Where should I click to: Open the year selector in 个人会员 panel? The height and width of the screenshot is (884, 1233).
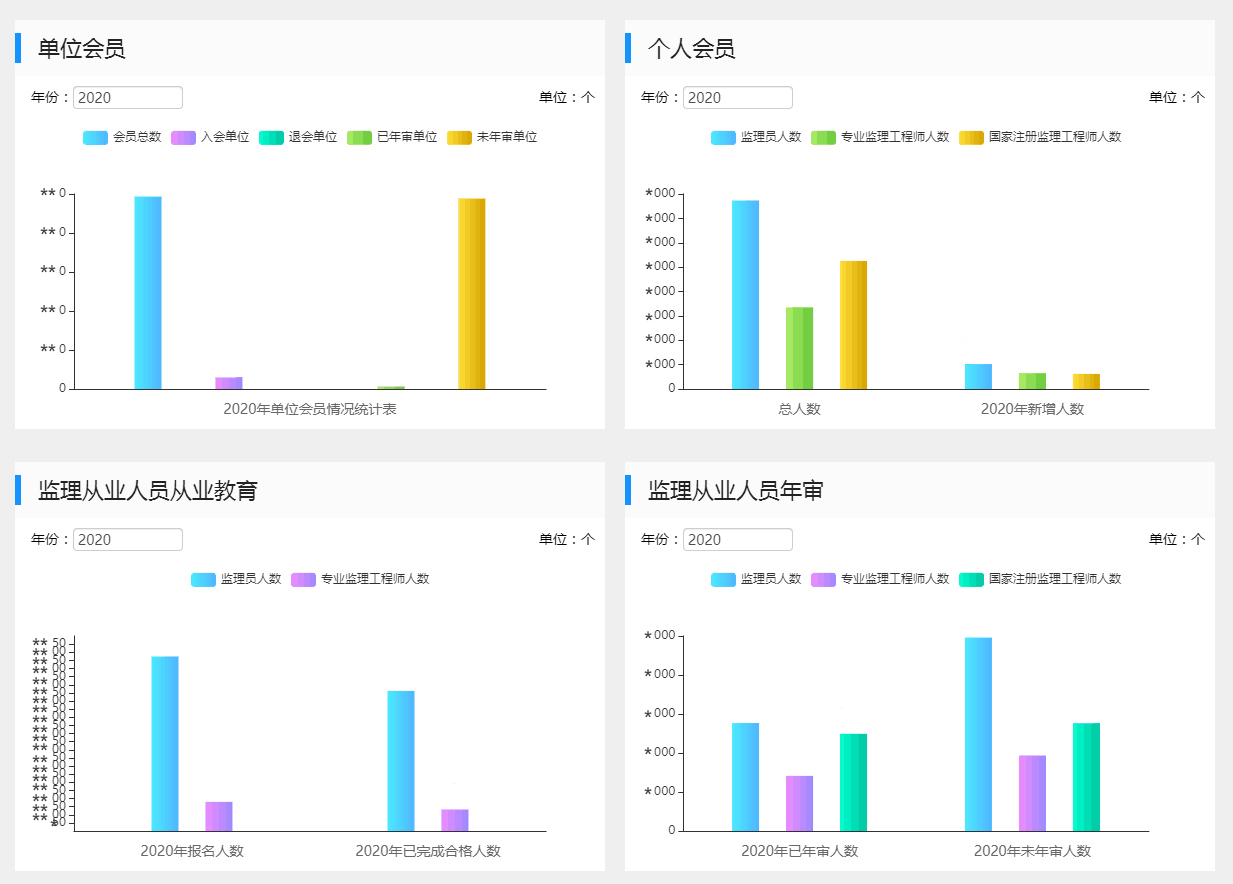coord(738,98)
